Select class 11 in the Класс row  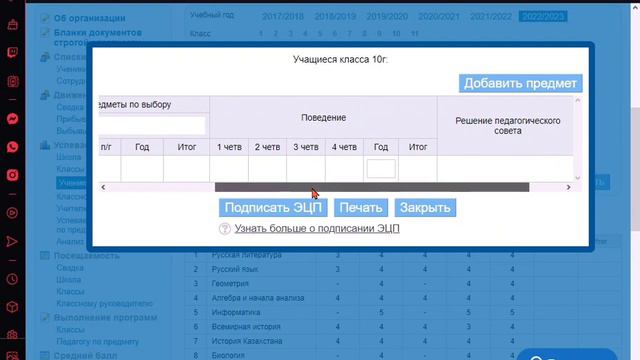(x=415, y=33)
